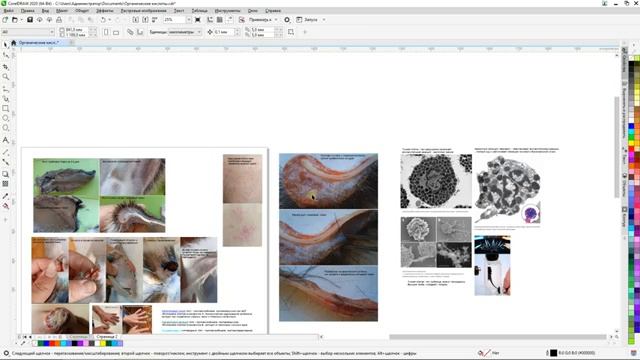
Task: Click the page width field
Action: 76,29
